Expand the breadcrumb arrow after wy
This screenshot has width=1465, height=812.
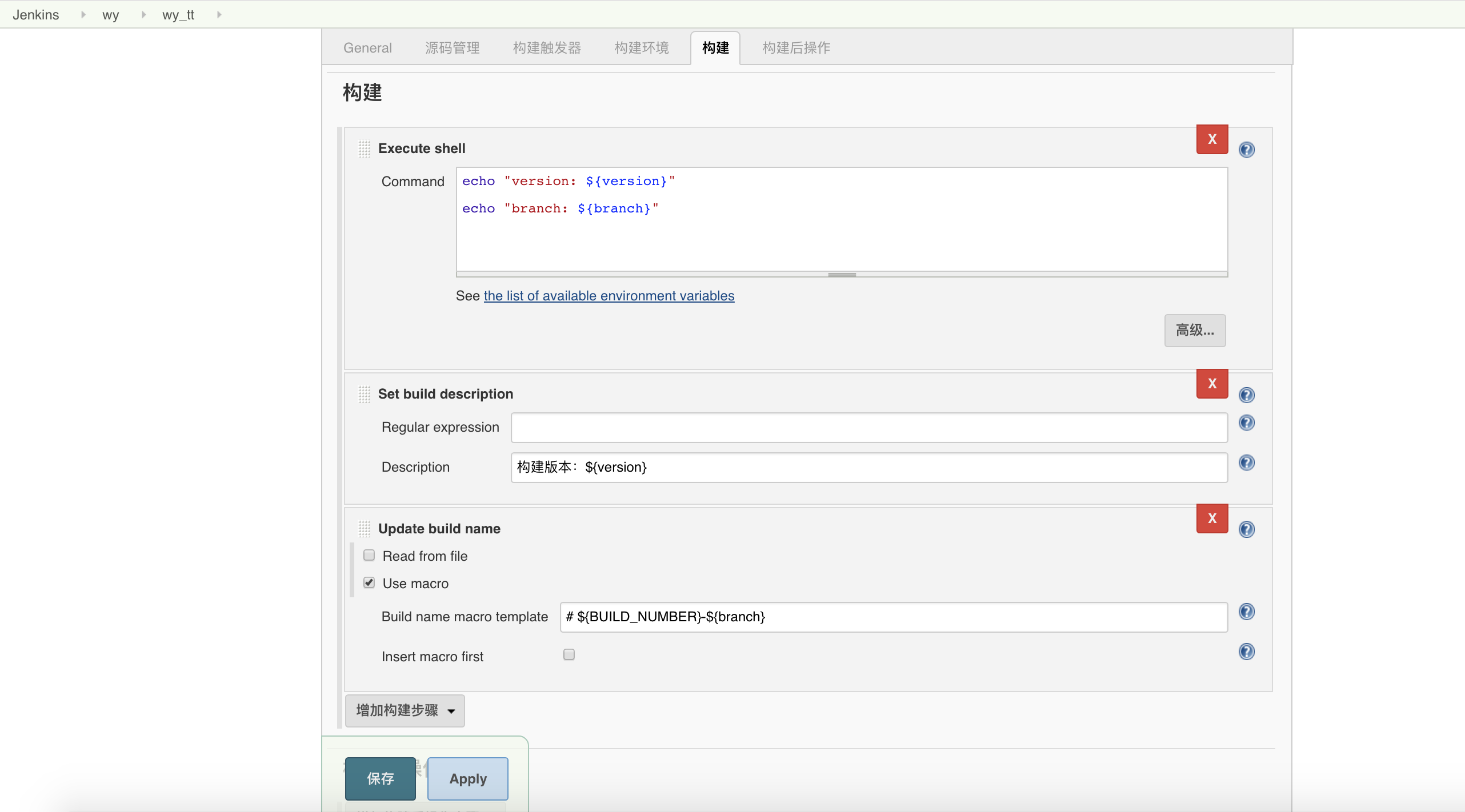(143, 14)
